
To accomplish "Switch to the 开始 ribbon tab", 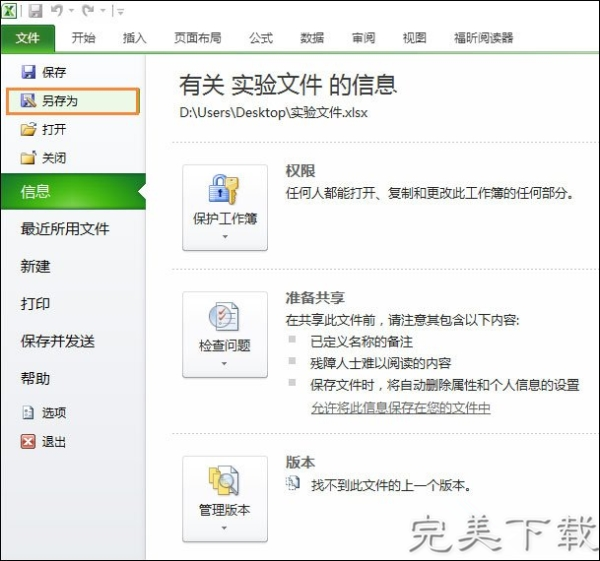I will click(83, 38).
